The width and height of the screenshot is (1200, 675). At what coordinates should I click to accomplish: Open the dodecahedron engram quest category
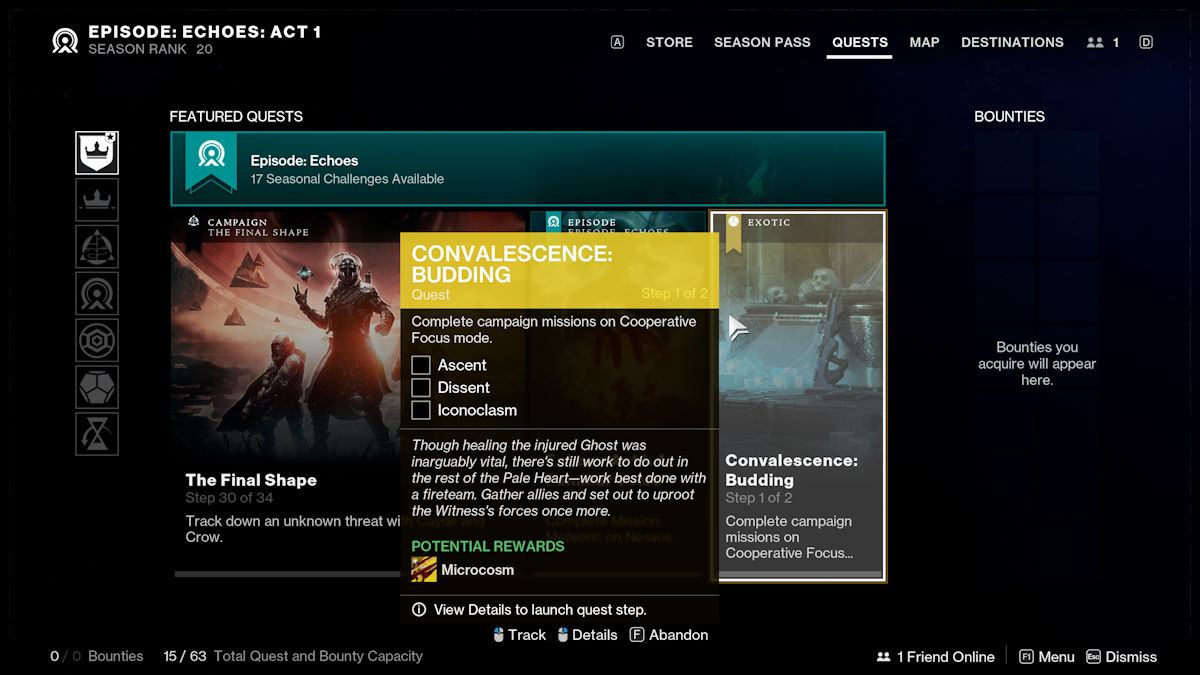[97, 387]
